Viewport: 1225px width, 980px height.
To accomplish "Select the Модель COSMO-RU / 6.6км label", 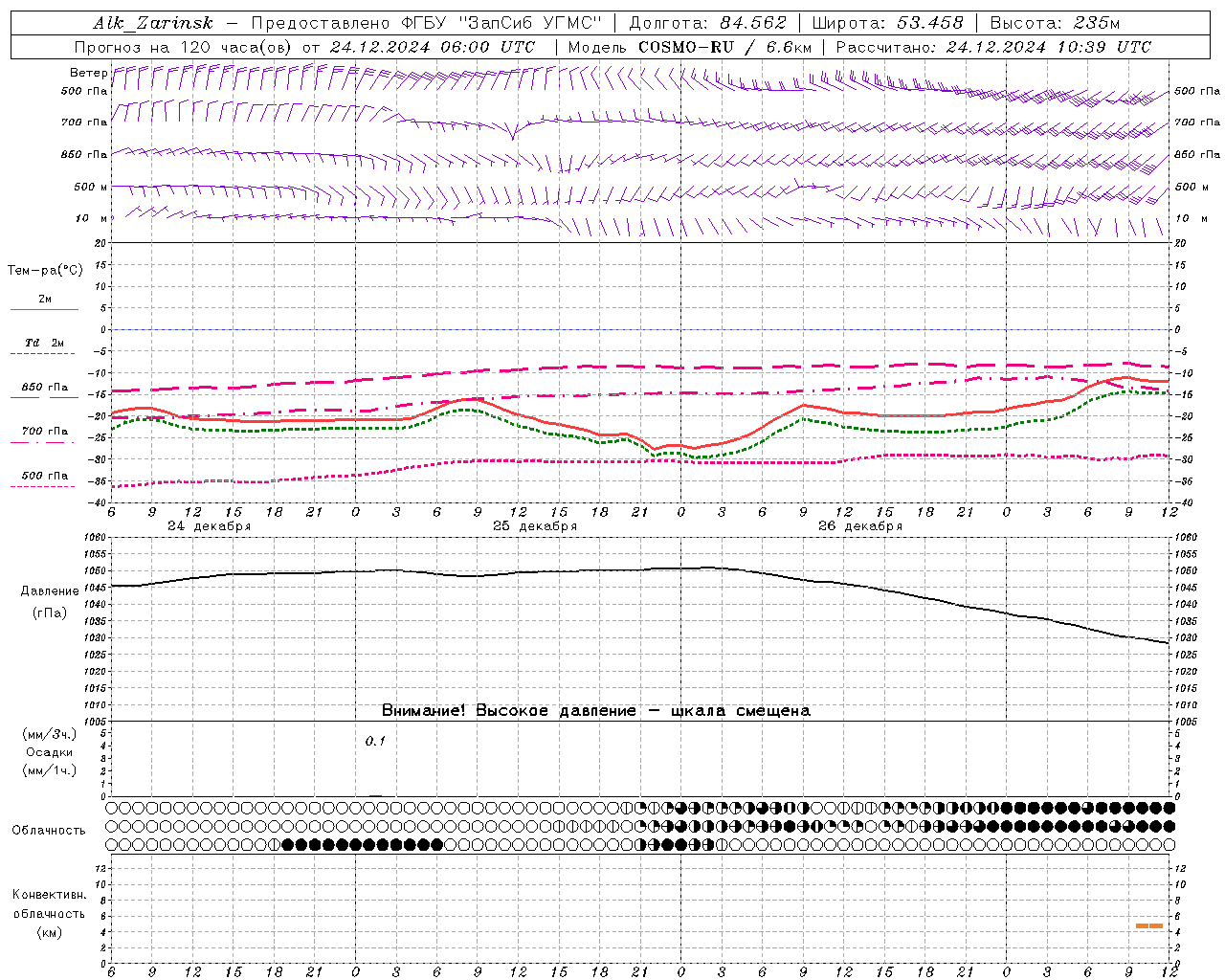I will [x=689, y=47].
